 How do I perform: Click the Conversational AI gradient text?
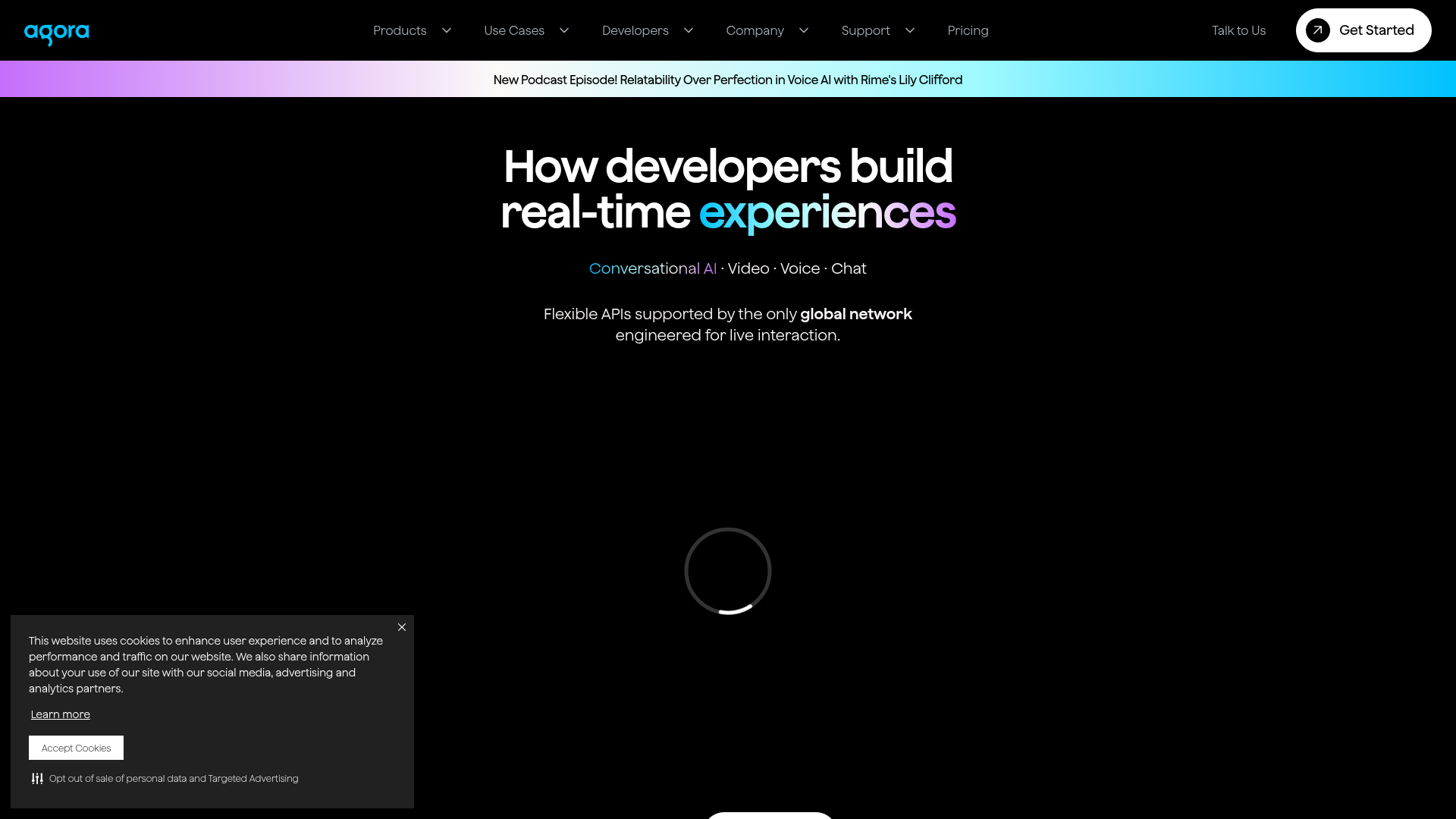[653, 268]
